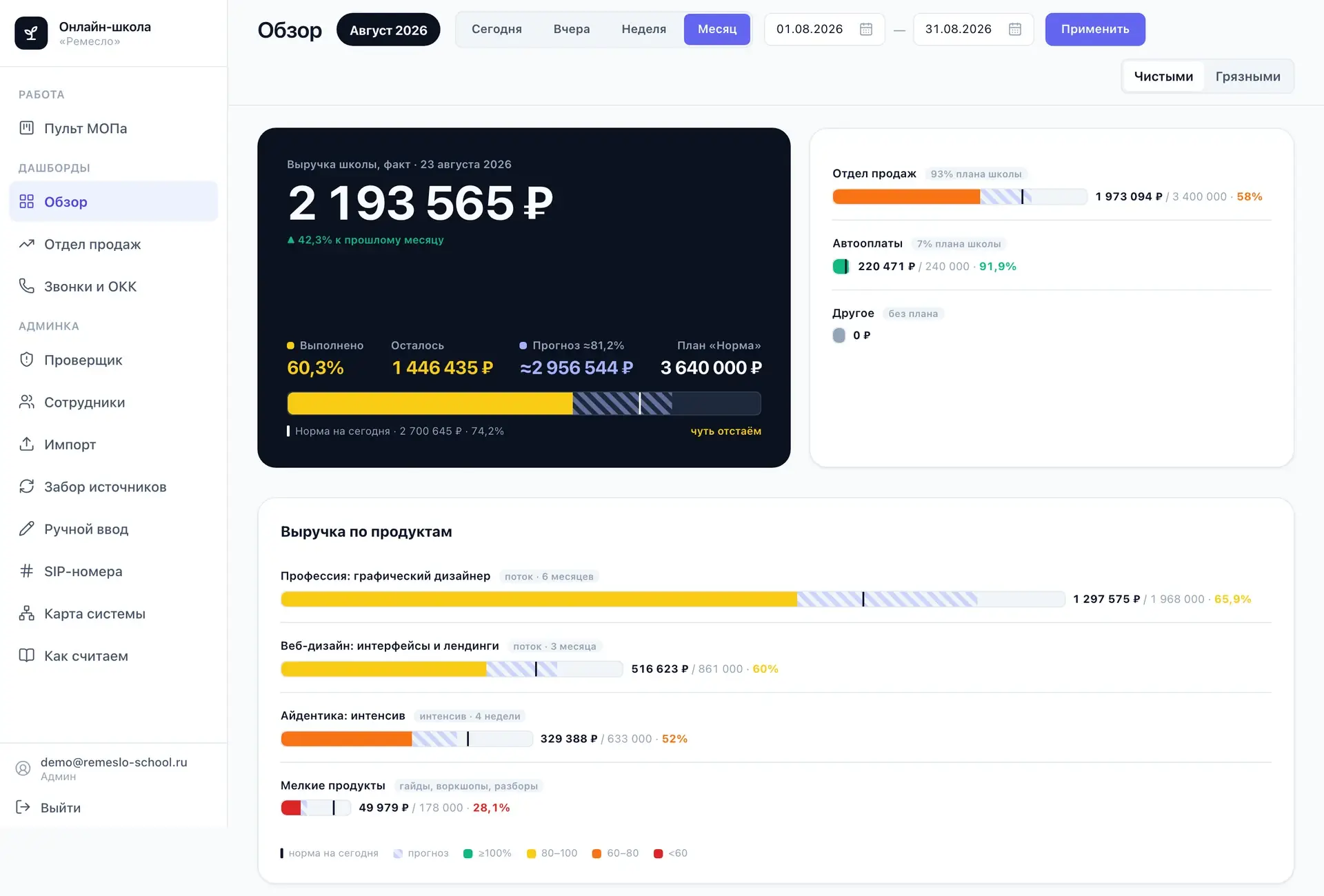Screen dimensions: 1324x896
Task: Click the 31.08.2026 end date field
Action: click(x=973, y=29)
